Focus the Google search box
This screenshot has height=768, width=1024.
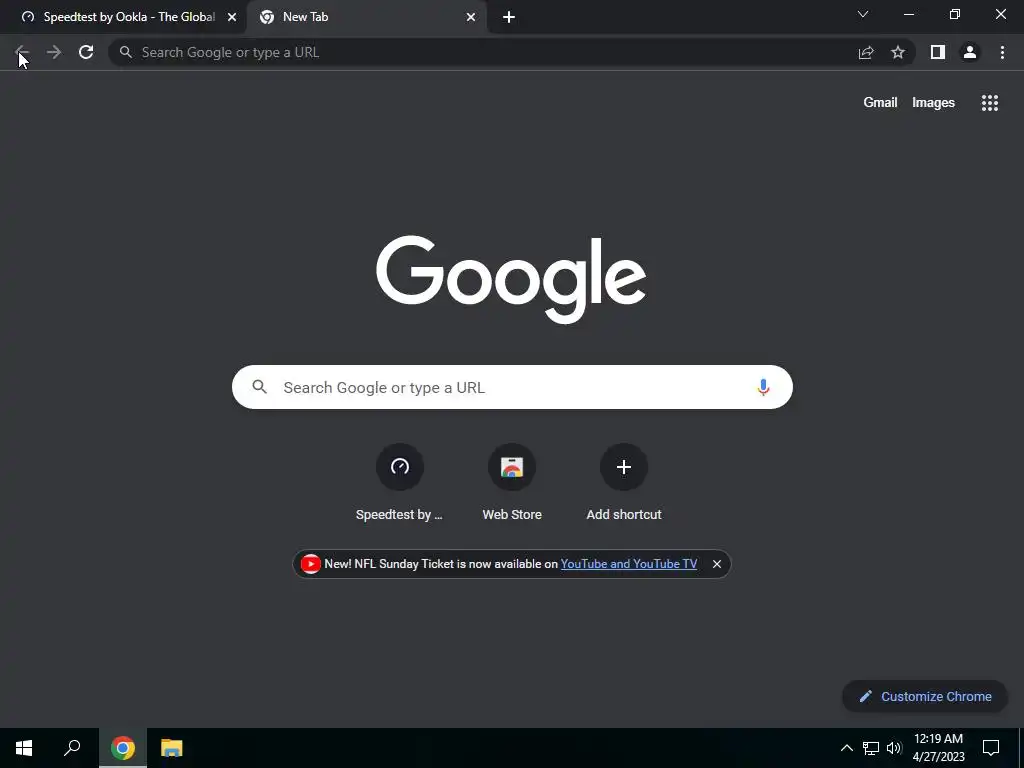point(512,387)
